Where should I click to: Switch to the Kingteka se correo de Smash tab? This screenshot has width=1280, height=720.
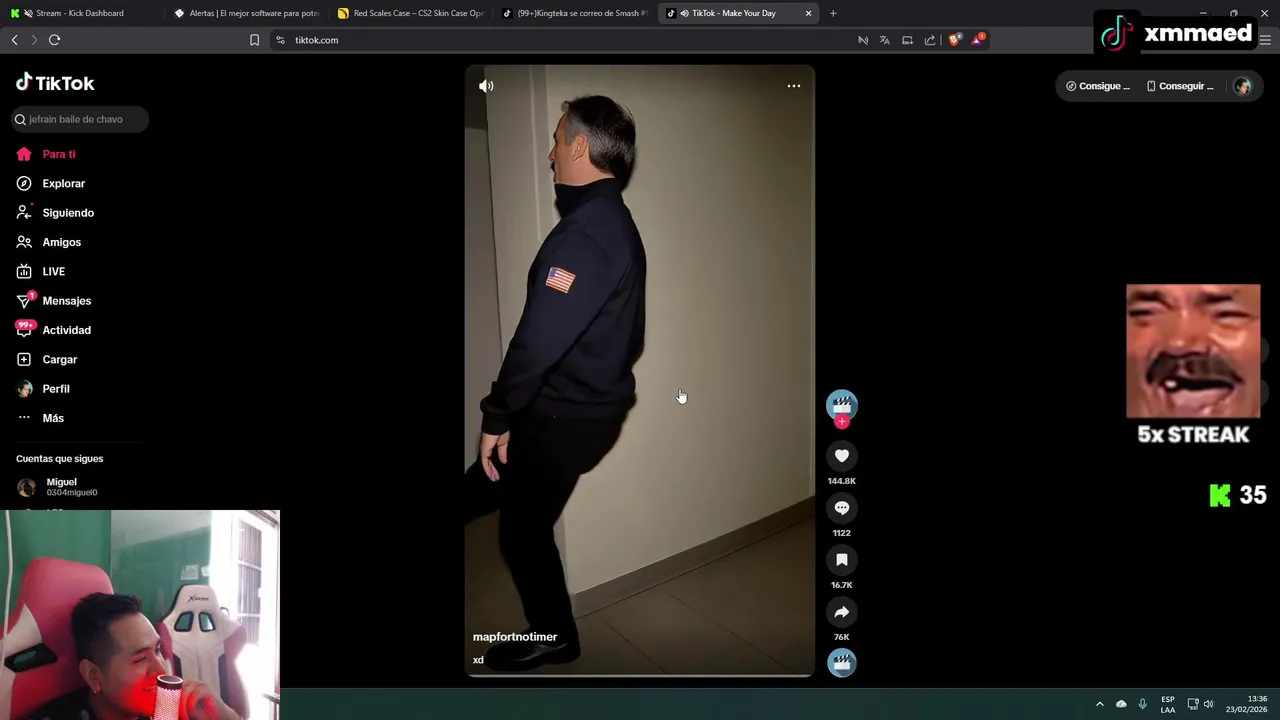tap(575, 13)
